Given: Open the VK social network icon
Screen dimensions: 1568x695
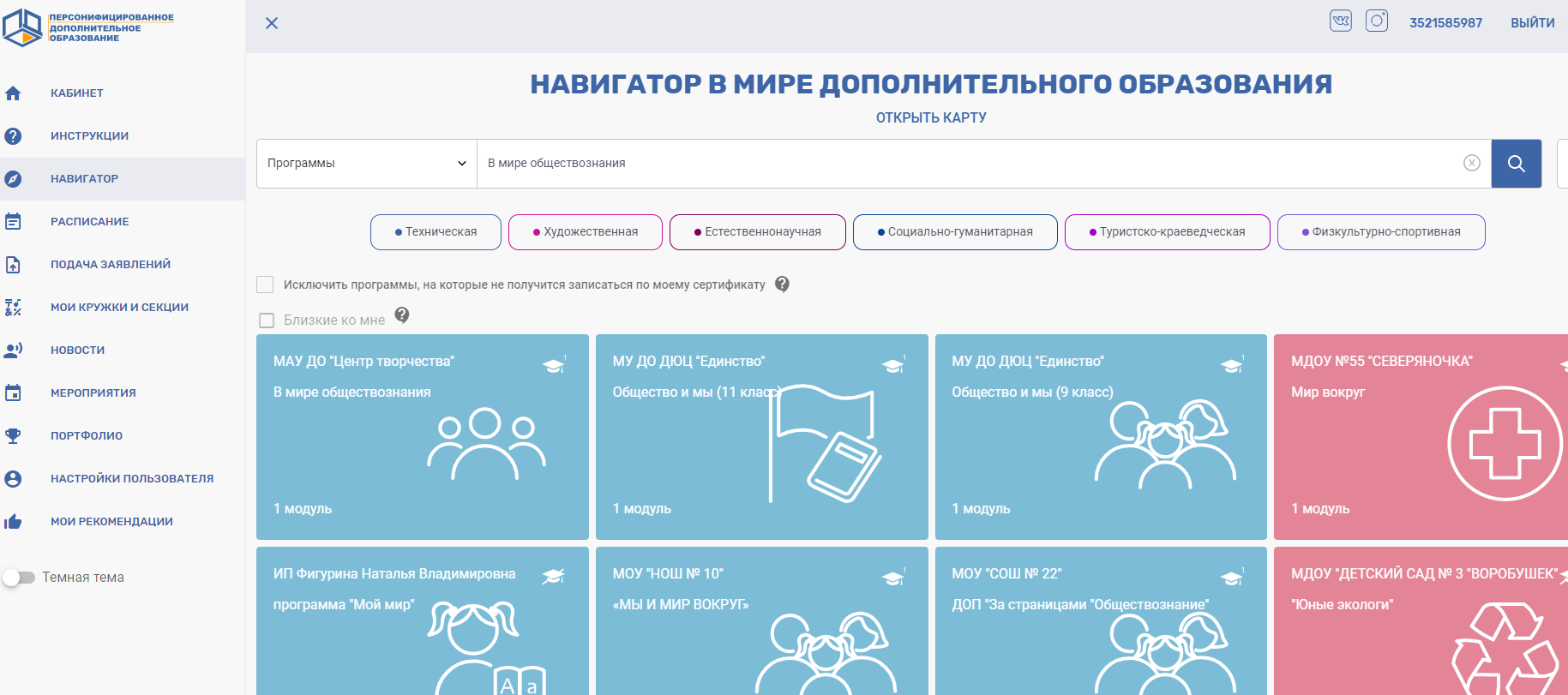Looking at the screenshot, I should pos(1341,21).
